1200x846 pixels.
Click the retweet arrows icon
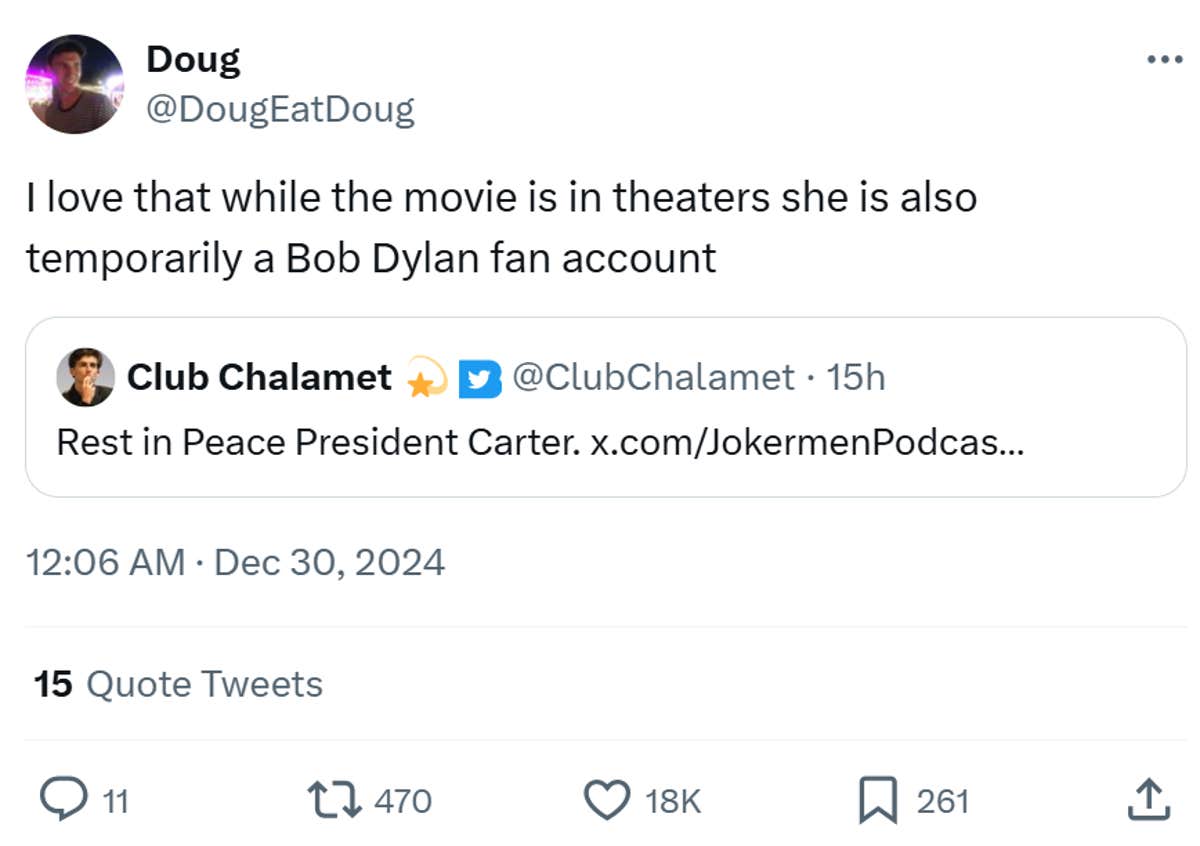pyautogui.click(x=337, y=800)
